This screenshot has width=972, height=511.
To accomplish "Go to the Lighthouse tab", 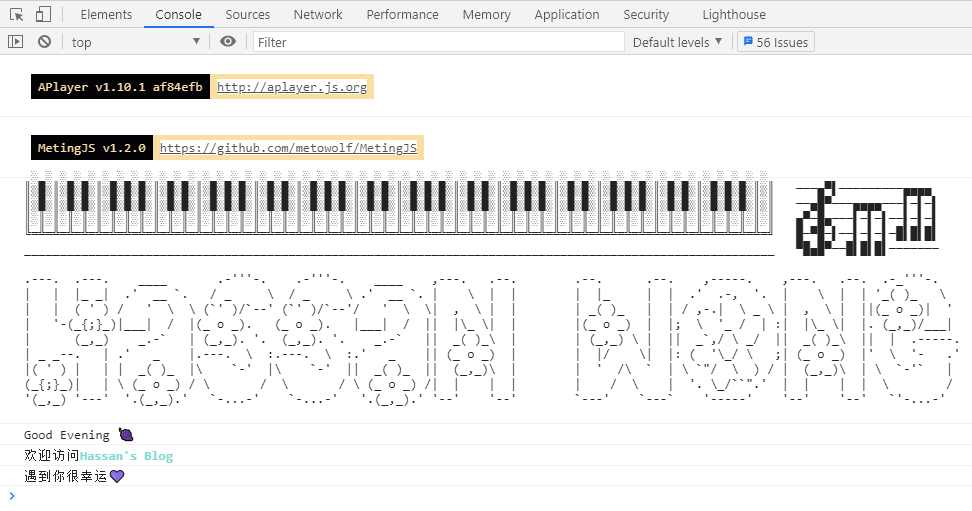I will click(734, 14).
